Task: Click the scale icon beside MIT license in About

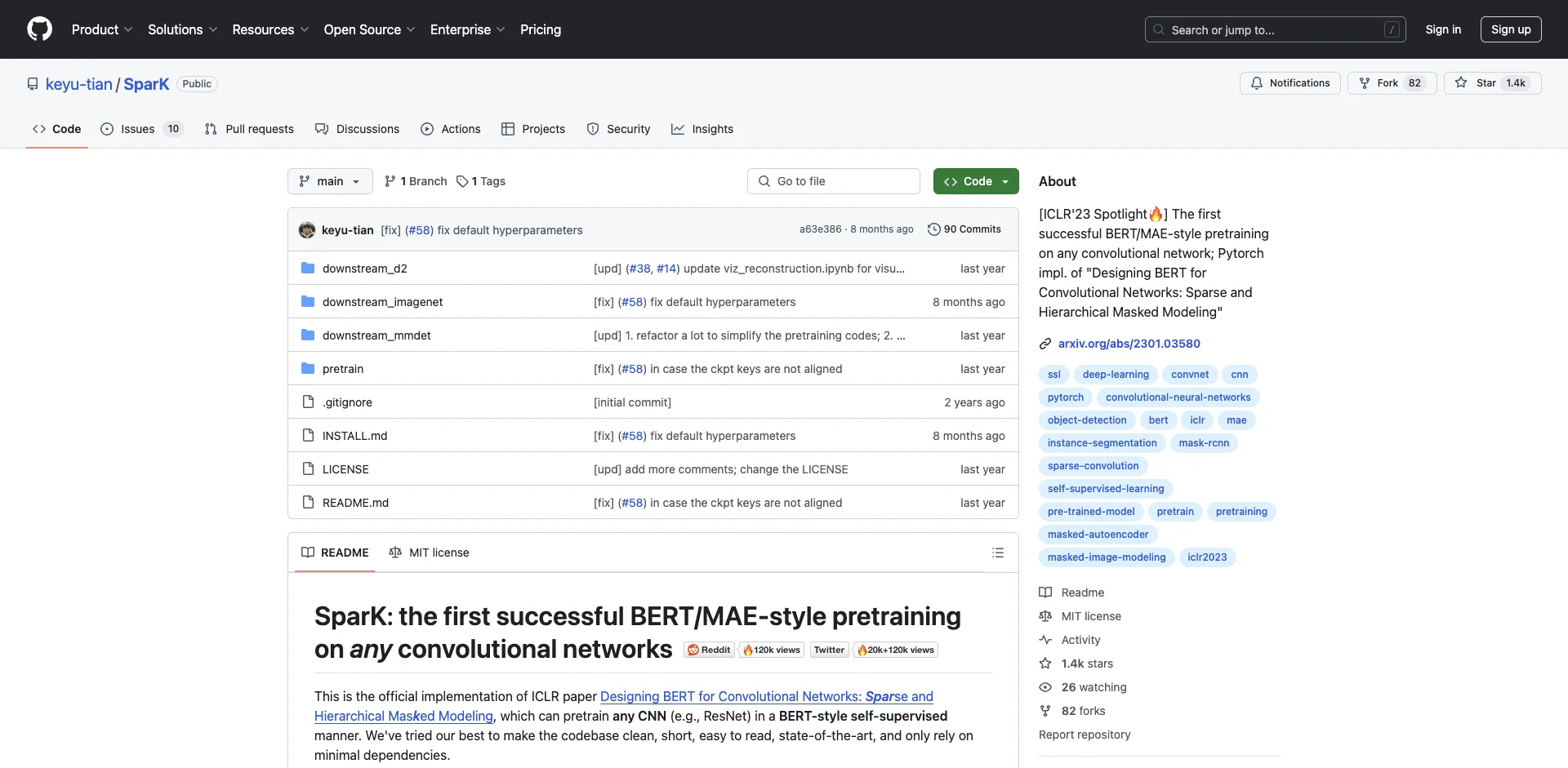Action: 1045,616
